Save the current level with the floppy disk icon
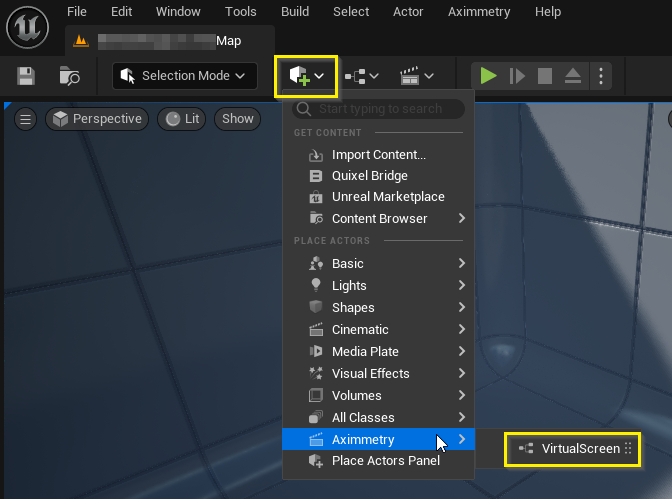Viewport: 672px width, 499px height. (x=26, y=76)
